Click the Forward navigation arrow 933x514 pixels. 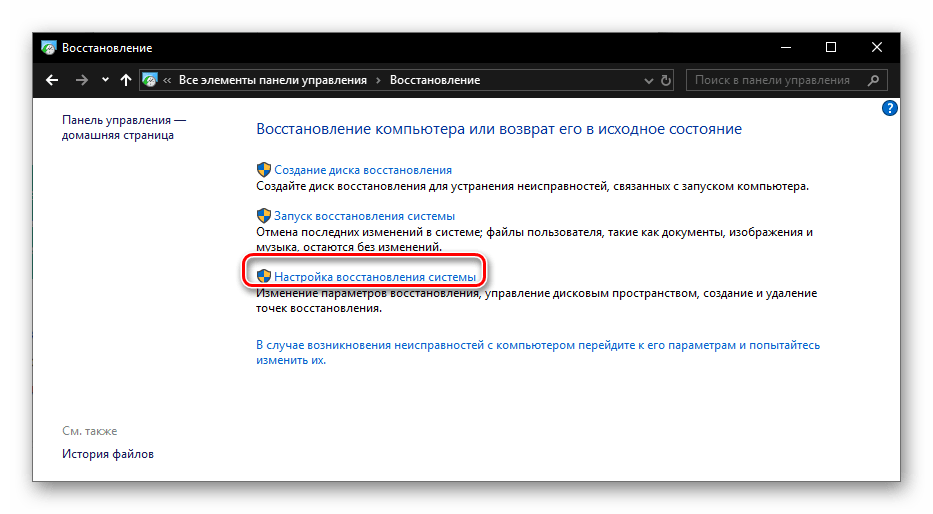83,80
